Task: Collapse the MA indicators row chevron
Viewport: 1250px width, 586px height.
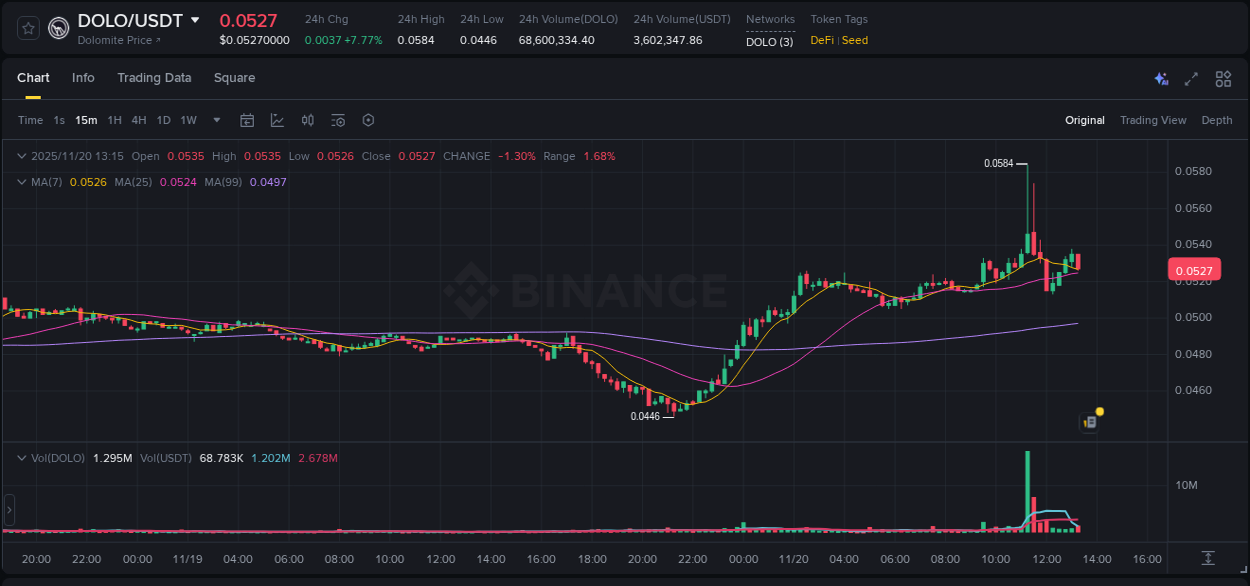Action: pyautogui.click(x=21, y=182)
